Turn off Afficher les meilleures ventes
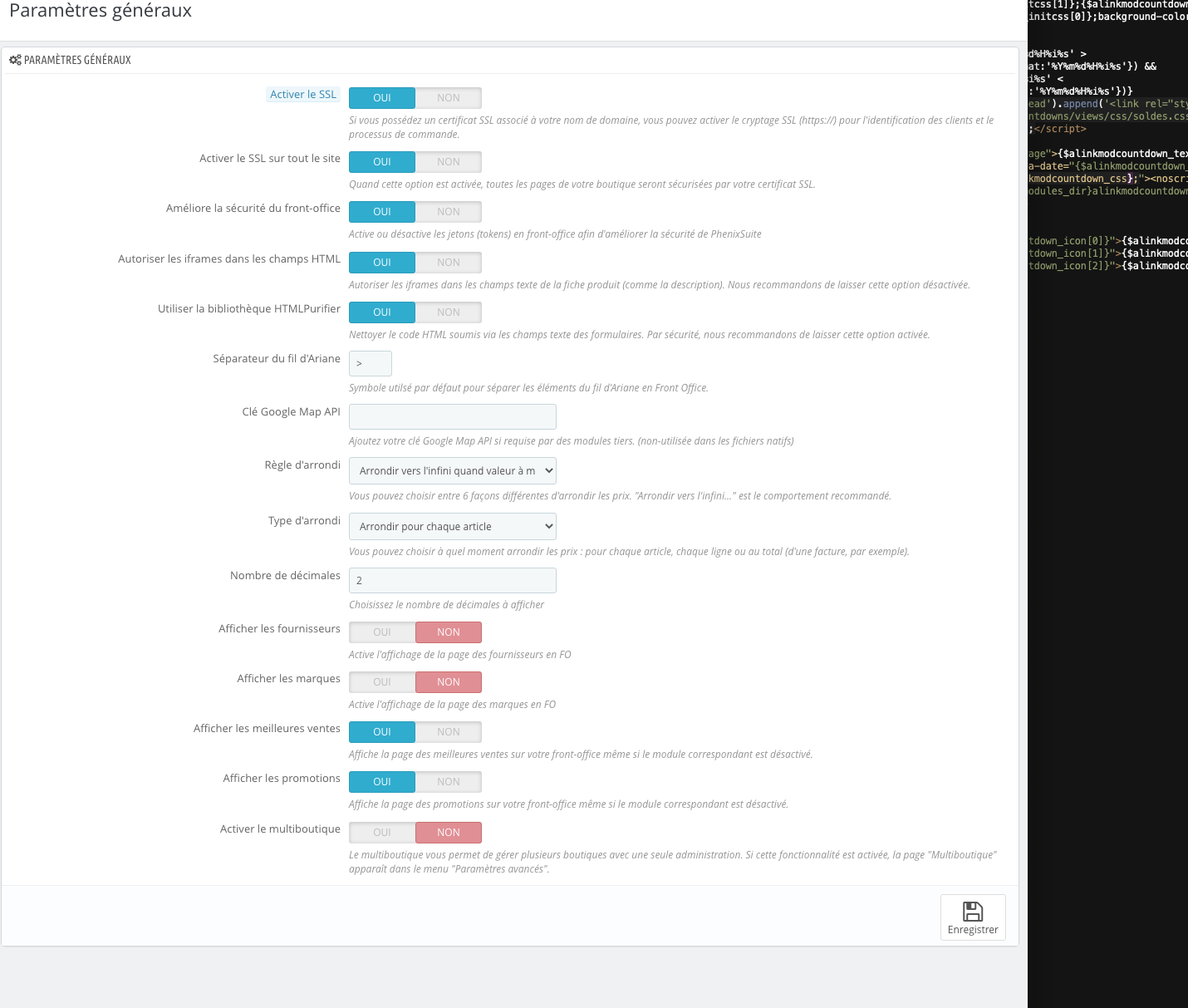 (x=449, y=732)
